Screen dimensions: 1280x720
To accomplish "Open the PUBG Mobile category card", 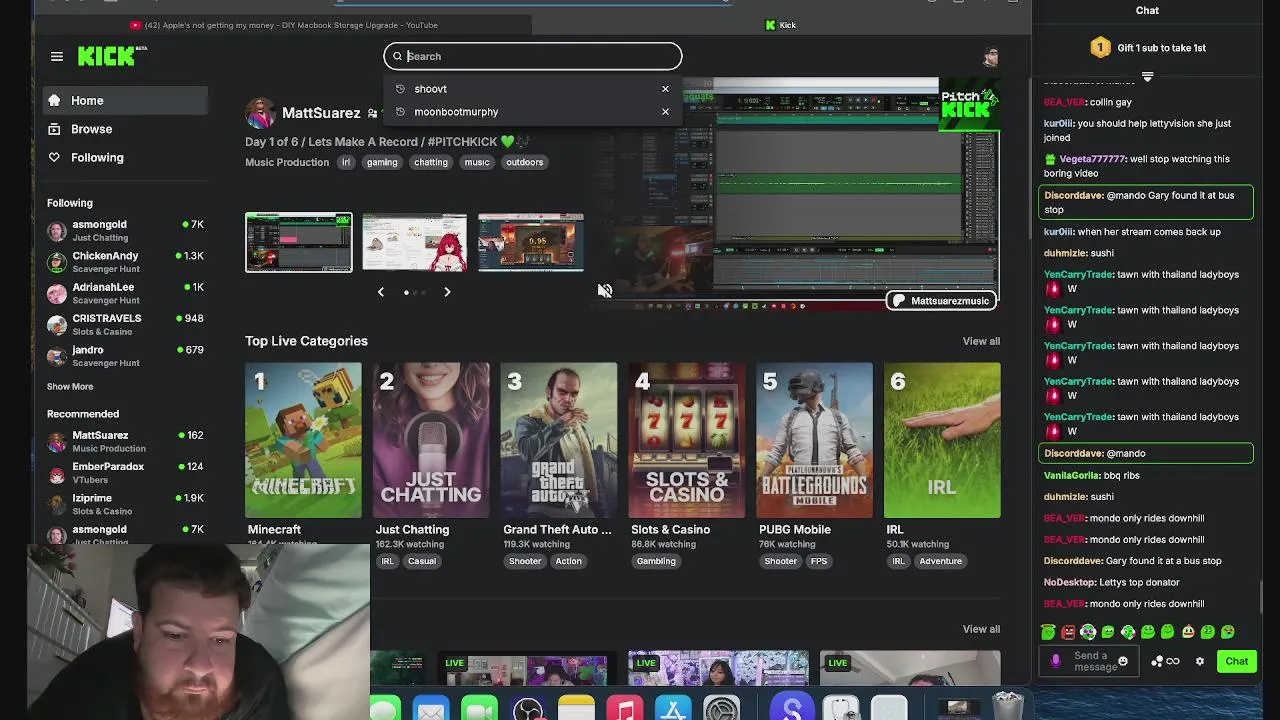I will [814, 440].
